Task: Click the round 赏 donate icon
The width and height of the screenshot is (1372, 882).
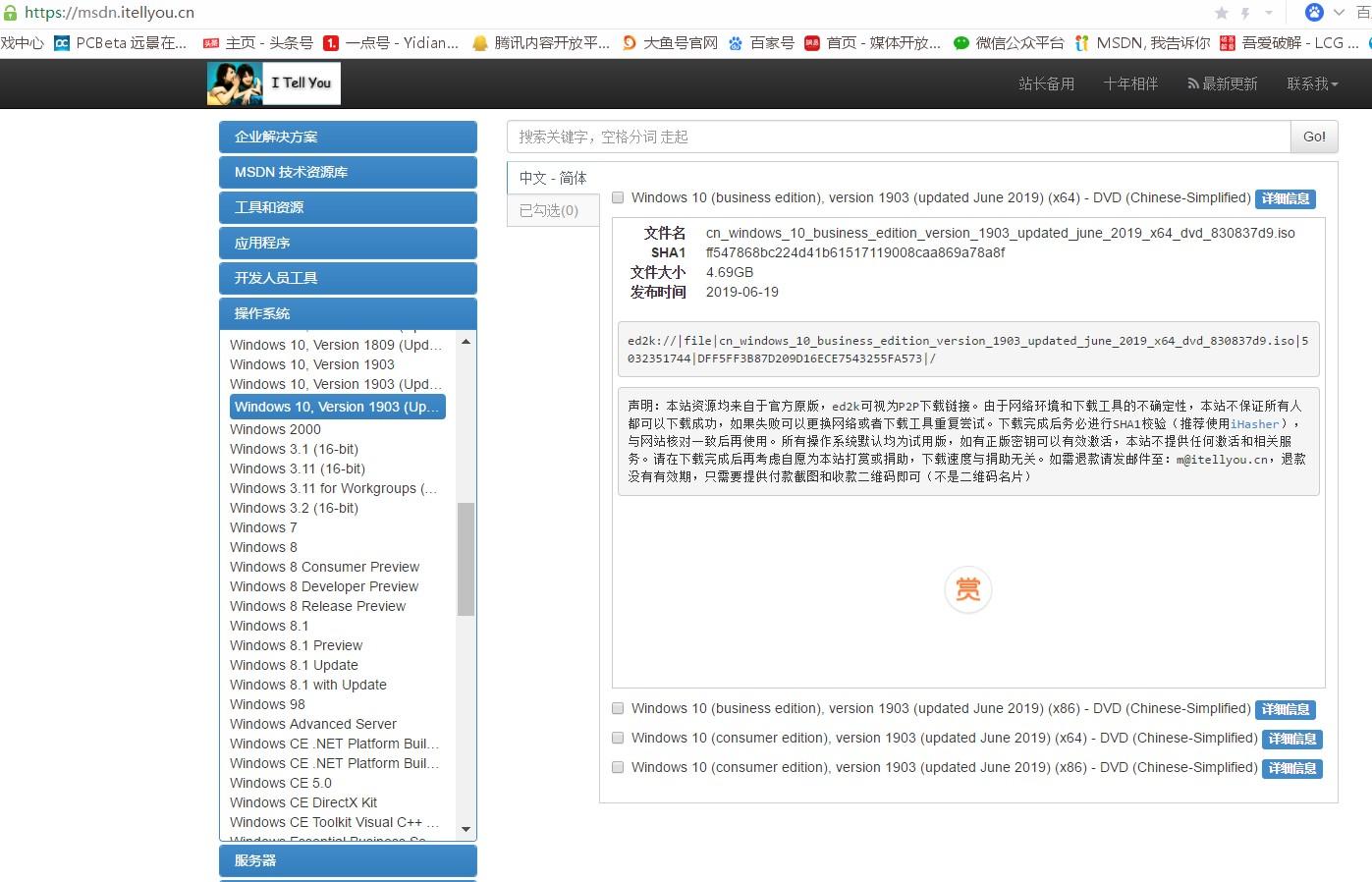Action: tap(968, 589)
